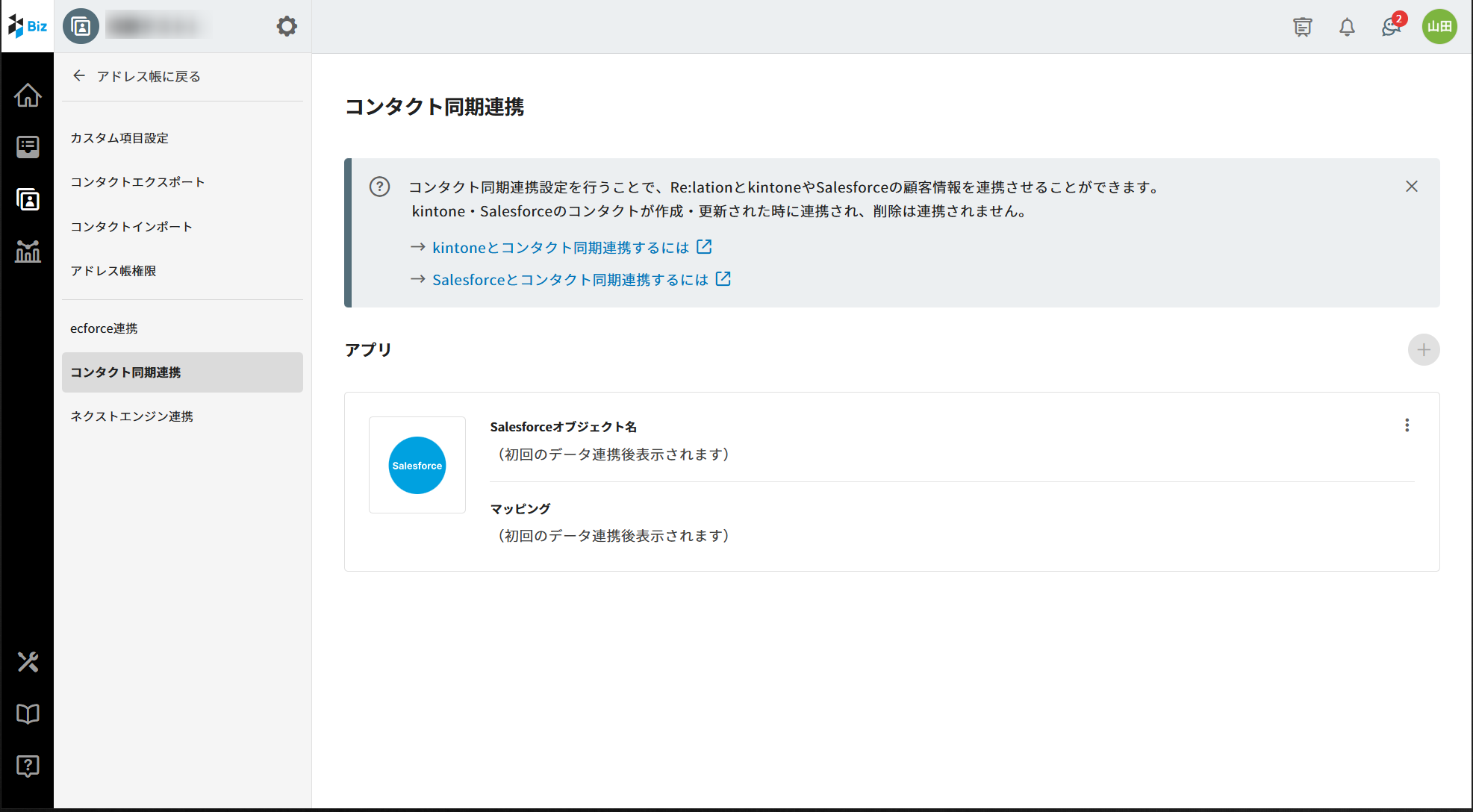Select ネクストエンジン連携 menu item
This screenshot has width=1473, height=812.
pyautogui.click(x=131, y=416)
